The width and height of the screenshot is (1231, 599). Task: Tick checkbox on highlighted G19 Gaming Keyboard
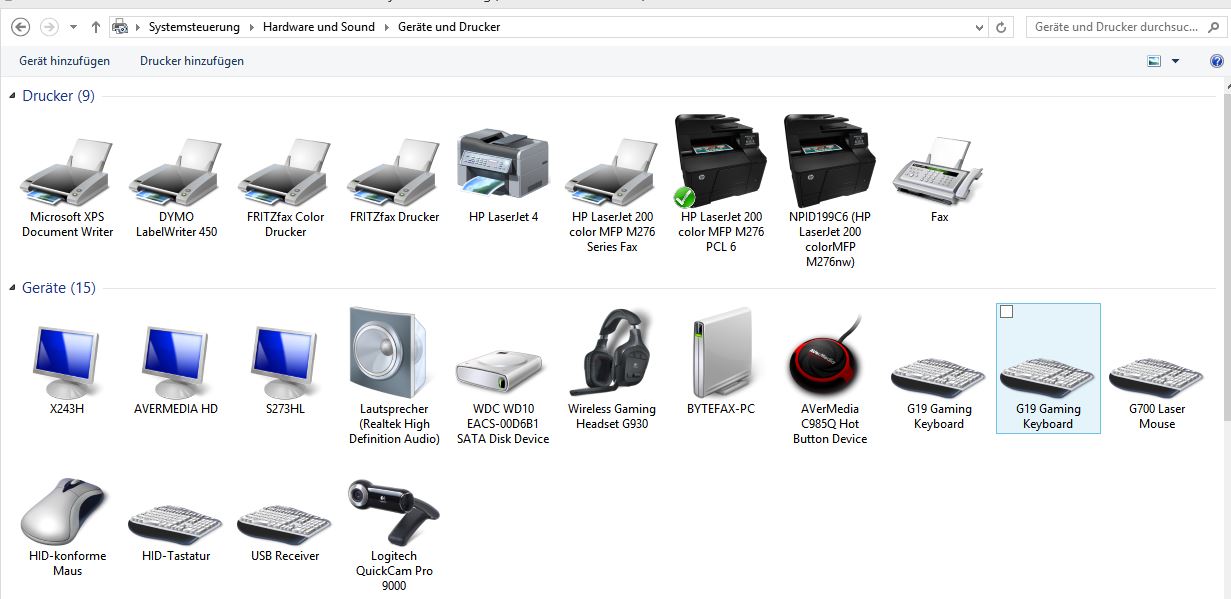[x=1007, y=312]
